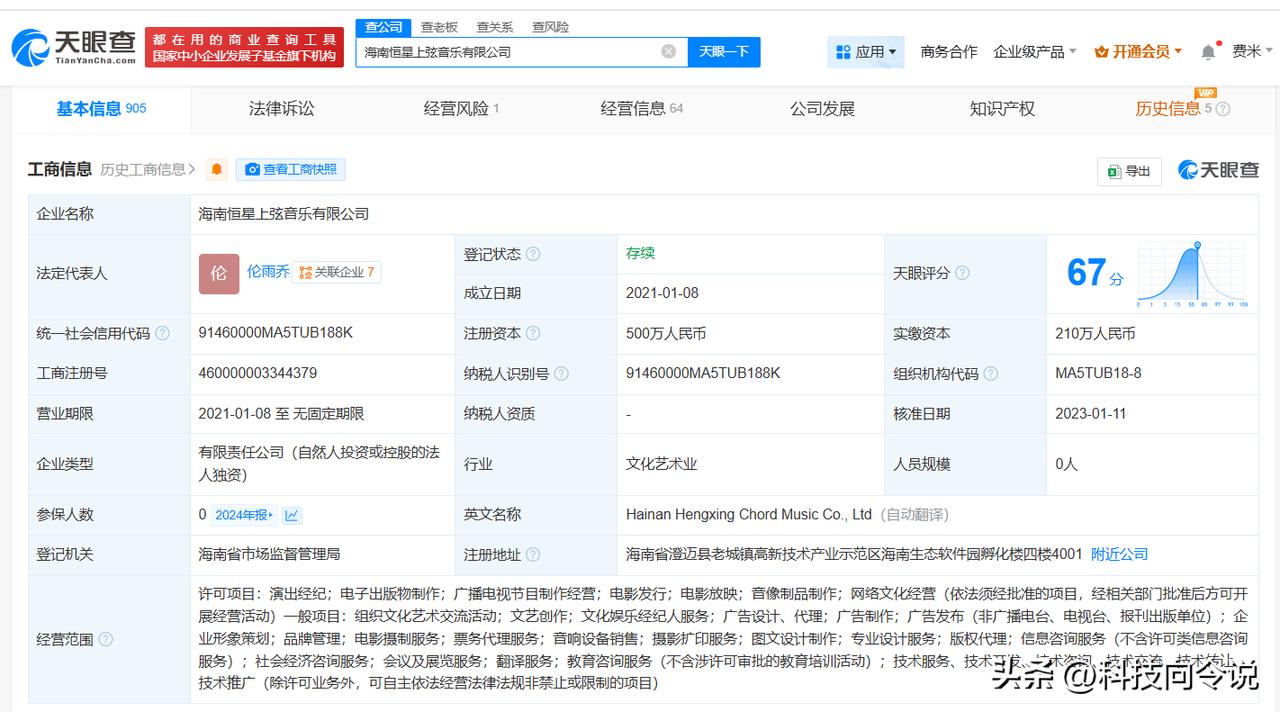
Task: Click the orange alert bell beside 历史工商信息
Action: [217, 170]
